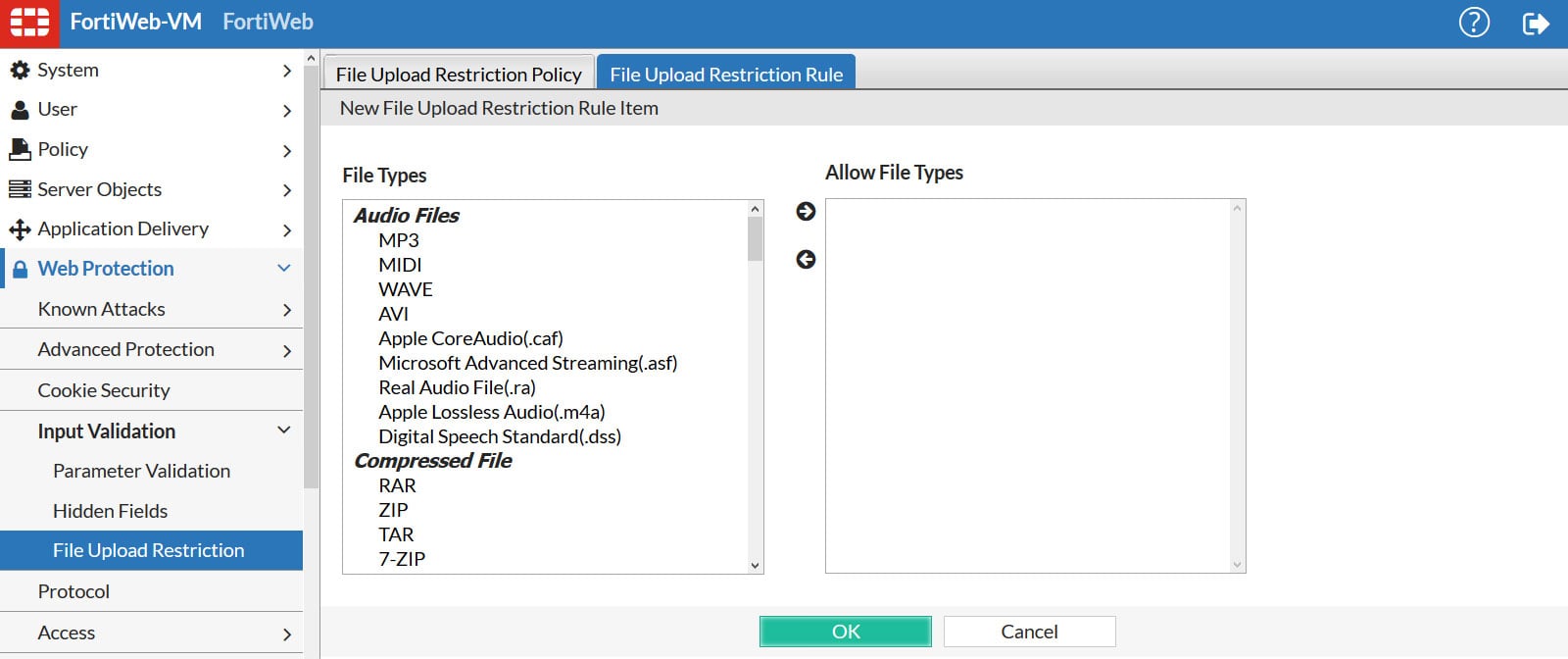
Task: Collapse the Web Protection section chevron
Action: [284, 268]
